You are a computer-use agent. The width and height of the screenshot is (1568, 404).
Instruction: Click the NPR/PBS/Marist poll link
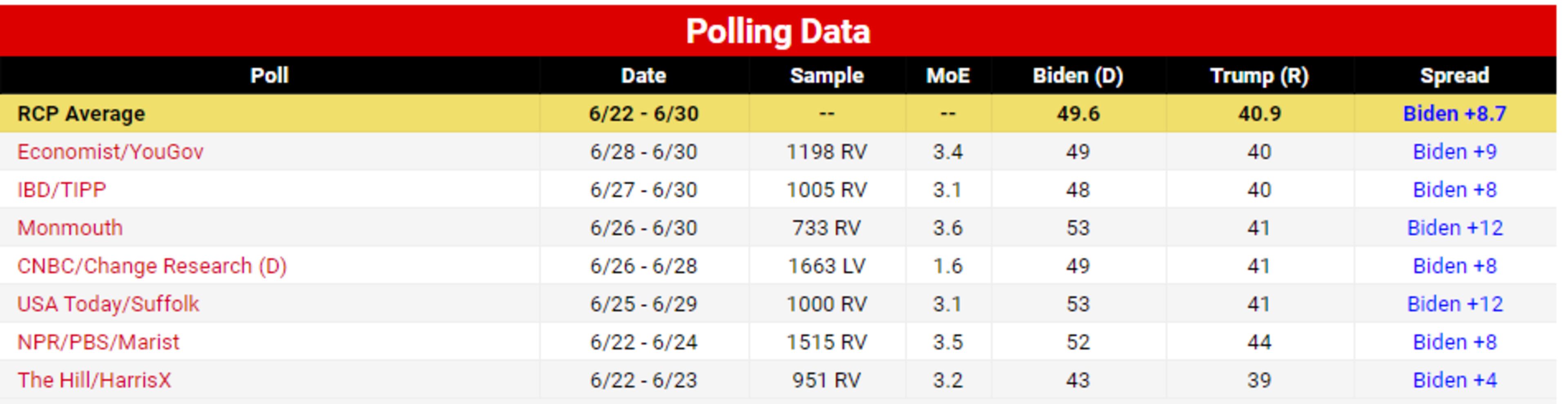coord(98,342)
